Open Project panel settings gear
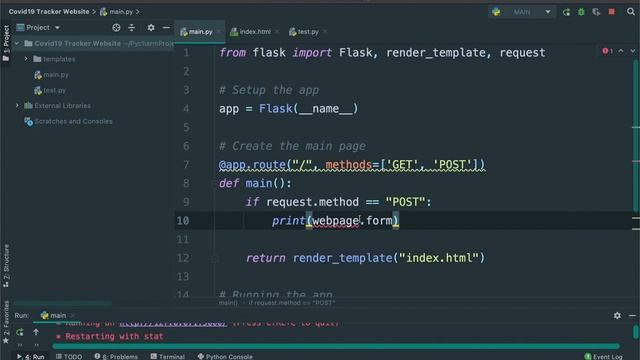 (x=151, y=27)
